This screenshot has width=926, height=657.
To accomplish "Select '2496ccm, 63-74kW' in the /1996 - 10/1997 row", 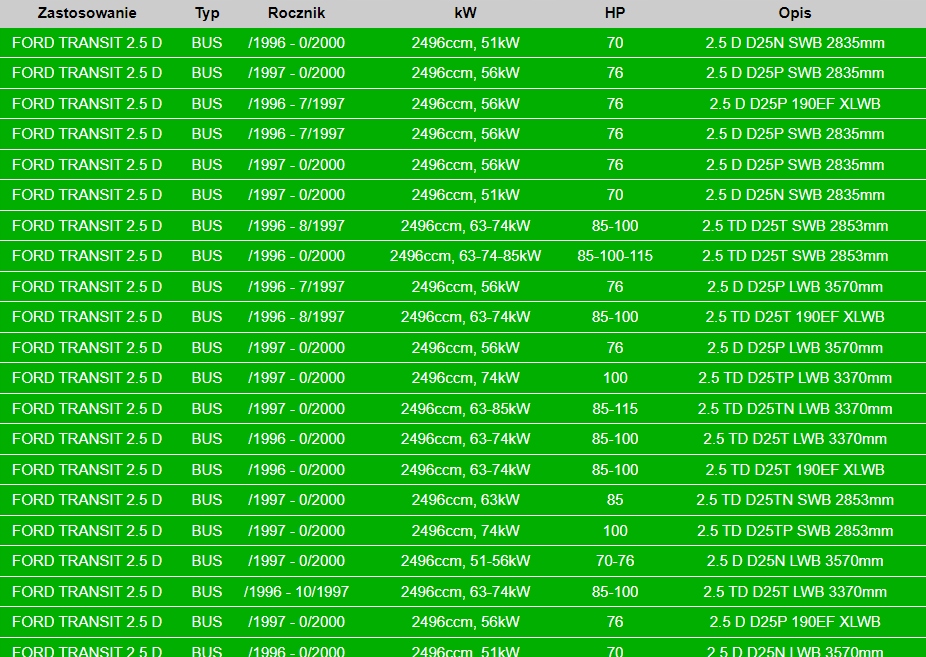I will pos(465,591).
